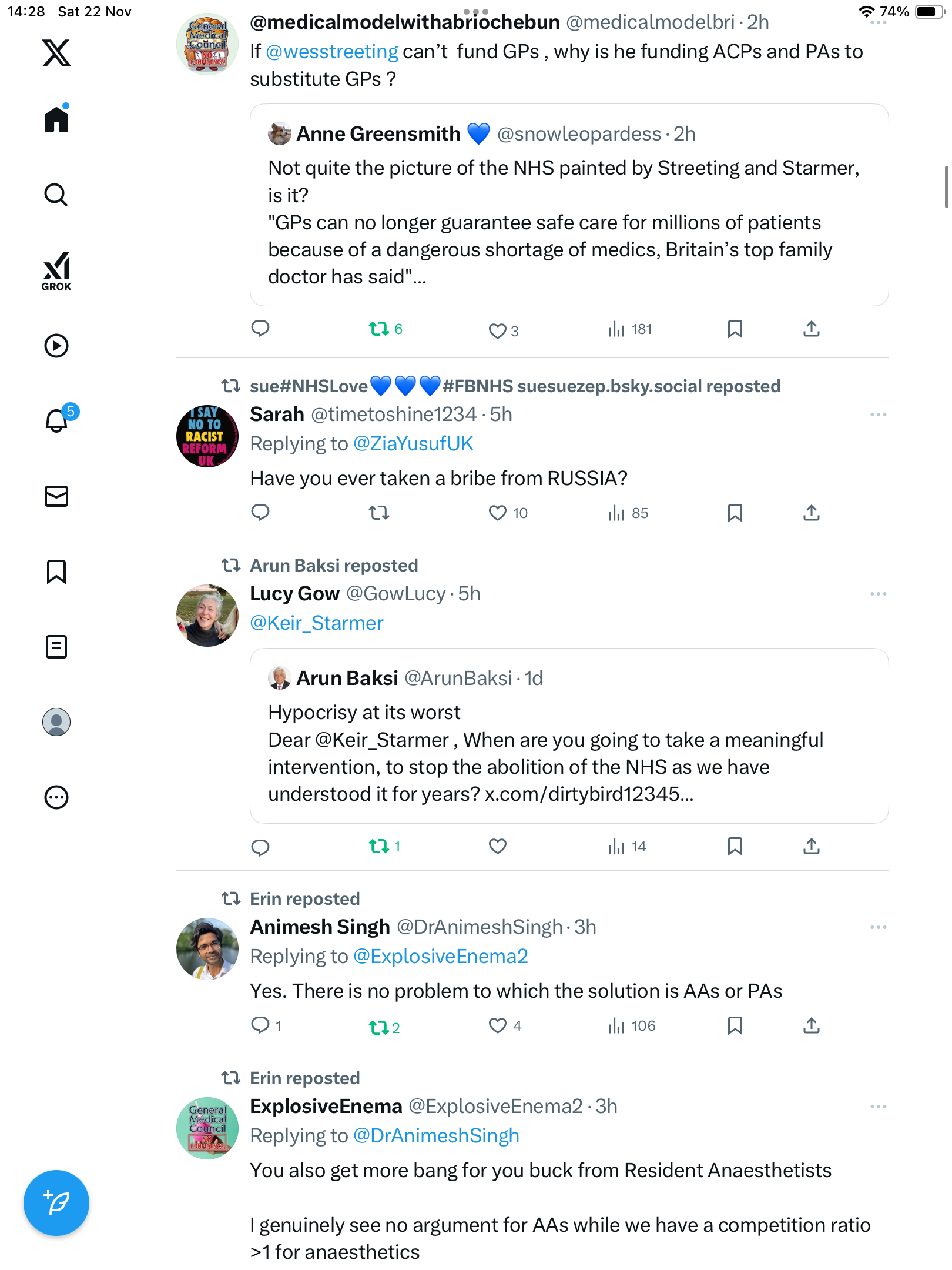Open more options on Lucy Gow's post
Screen dimensions: 952x1270
[878, 594]
